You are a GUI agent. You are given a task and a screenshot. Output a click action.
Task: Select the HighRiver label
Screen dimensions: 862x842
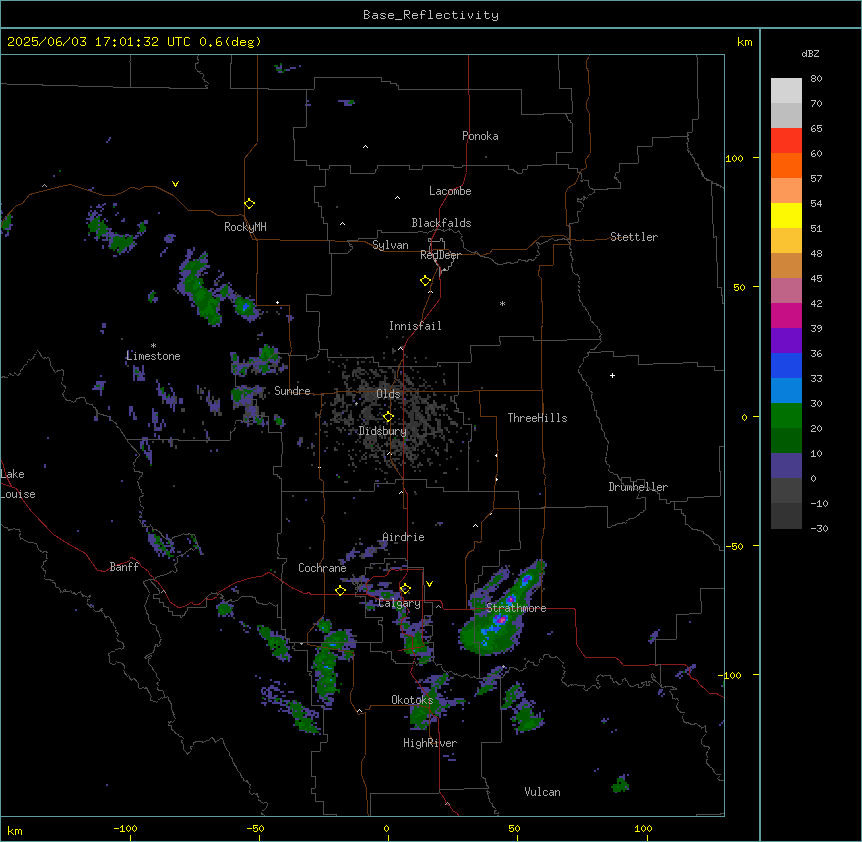click(430, 743)
